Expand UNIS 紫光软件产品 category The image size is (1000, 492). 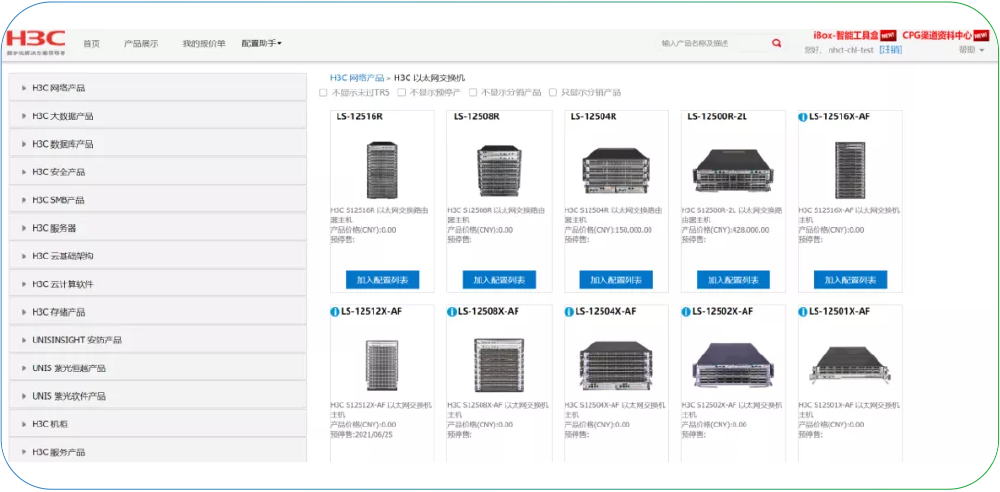pyautogui.click(x=158, y=396)
